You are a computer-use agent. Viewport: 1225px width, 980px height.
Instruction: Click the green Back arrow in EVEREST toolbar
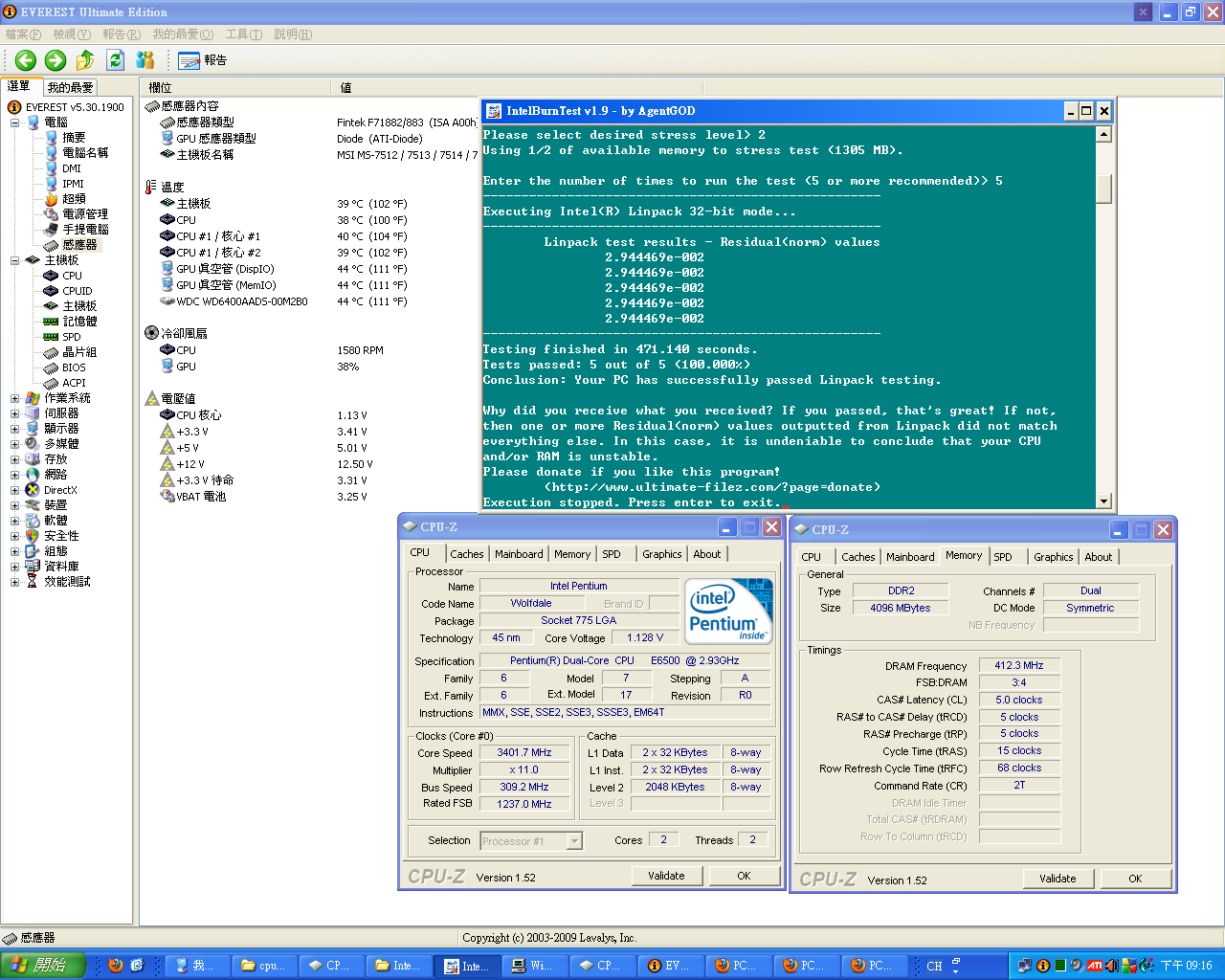pyautogui.click(x=26, y=60)
